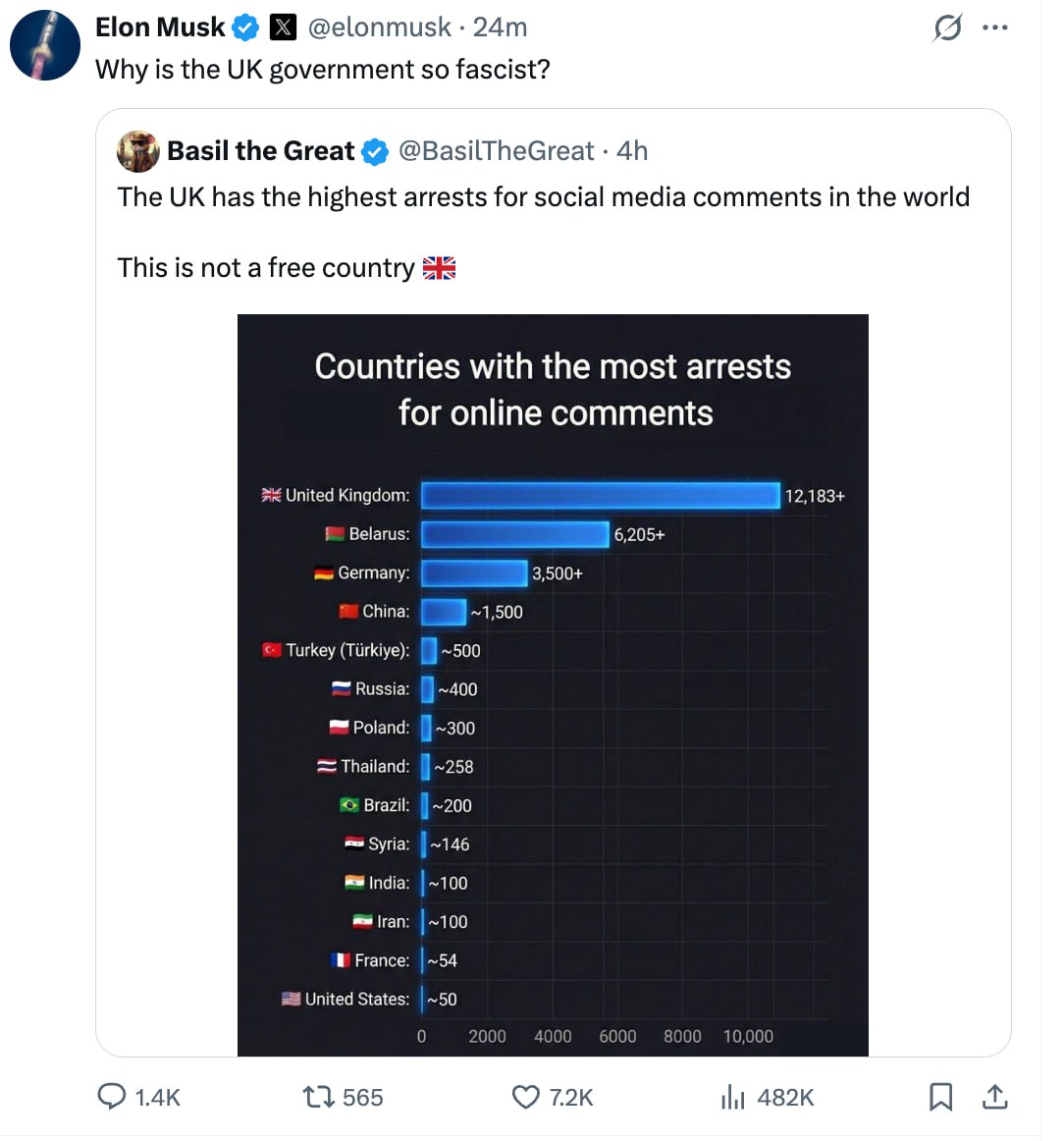Viewport: 1064px width, 1141px height.
Task: Click the Elon Musk display name
Action: coord(160,27)
